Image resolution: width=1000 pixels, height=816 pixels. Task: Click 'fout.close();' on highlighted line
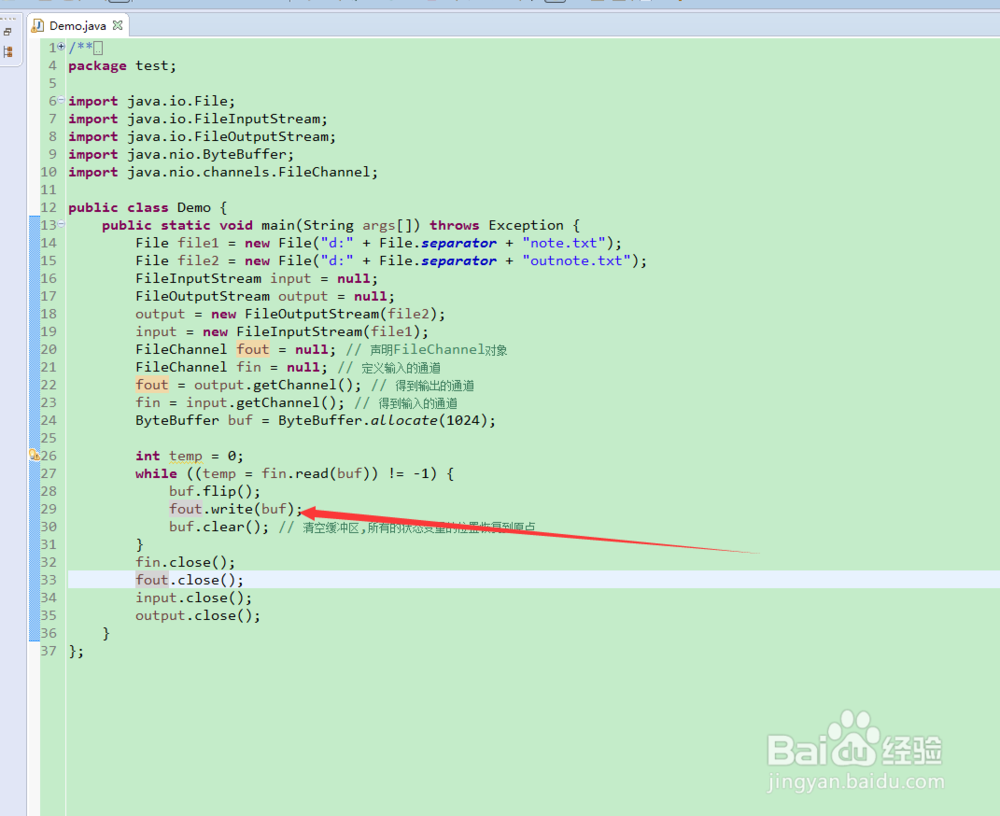(x=189, y=581)
